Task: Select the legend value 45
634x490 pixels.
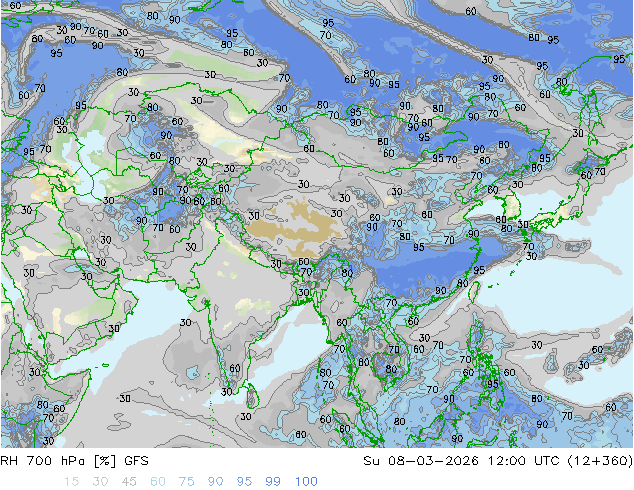Action: (129, 482)
